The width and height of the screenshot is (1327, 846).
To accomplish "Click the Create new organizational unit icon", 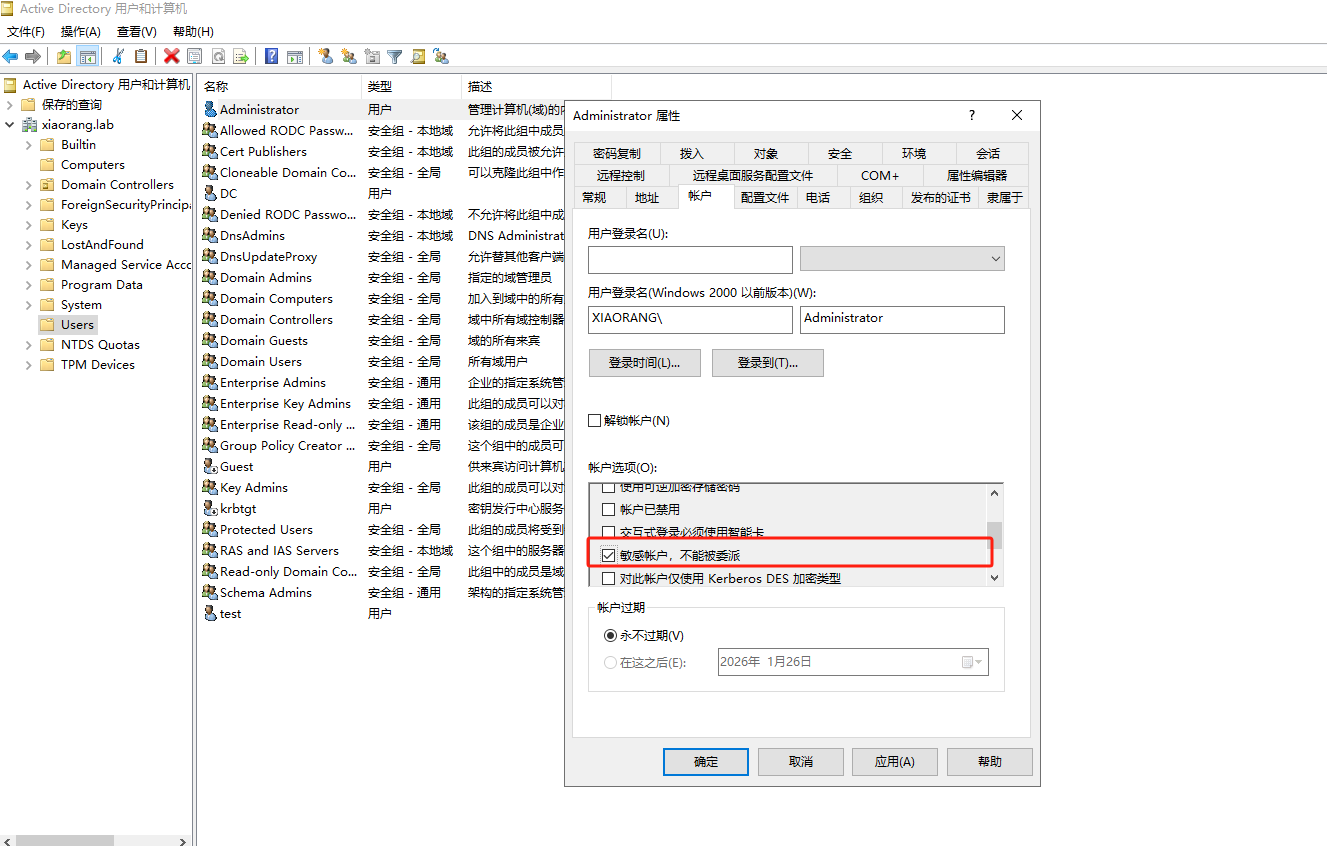I will pos(372,56).
